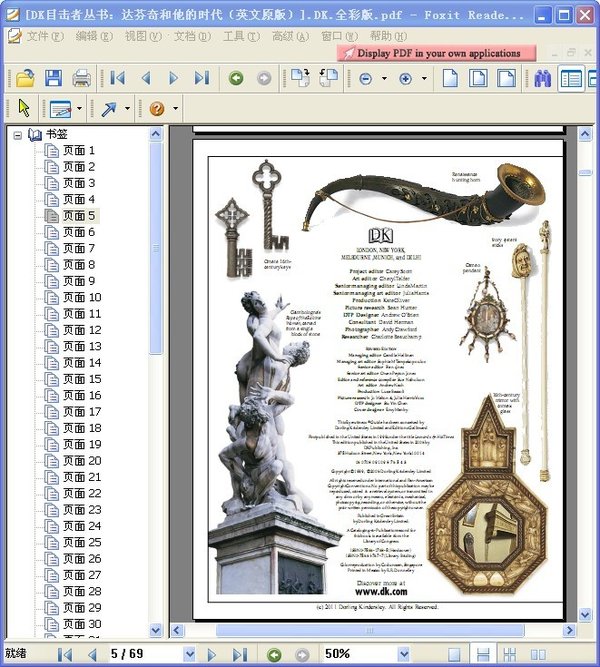
Task: Open search with the binoculars icon
Action: 543,79
